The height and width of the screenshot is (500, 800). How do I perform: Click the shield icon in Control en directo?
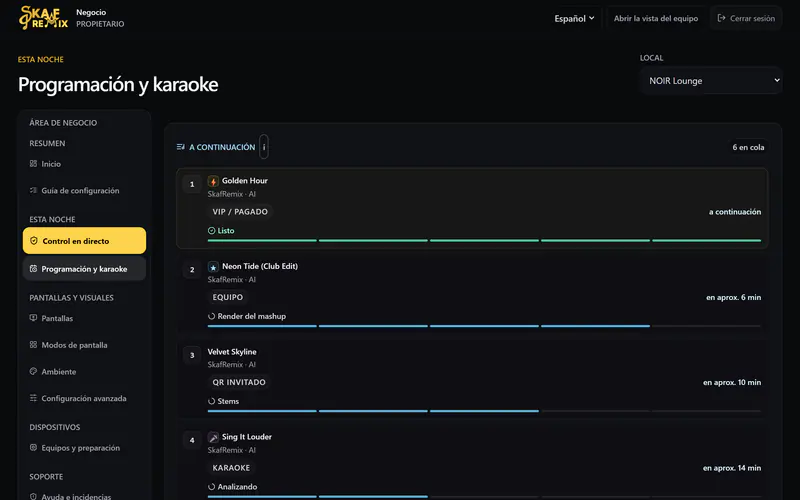pos(34,241)
